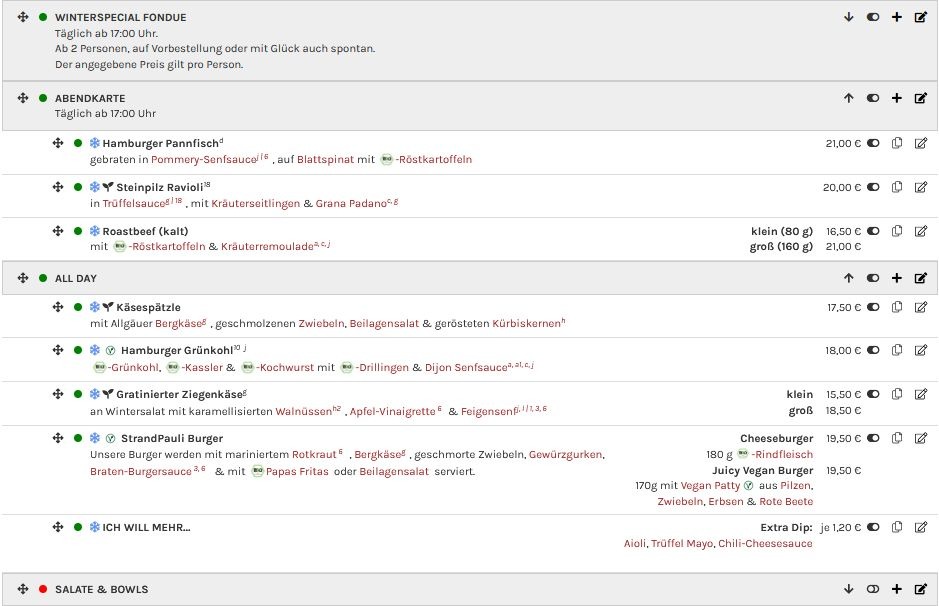Select the ICH WILL MEHR... item title

point(146,527)
